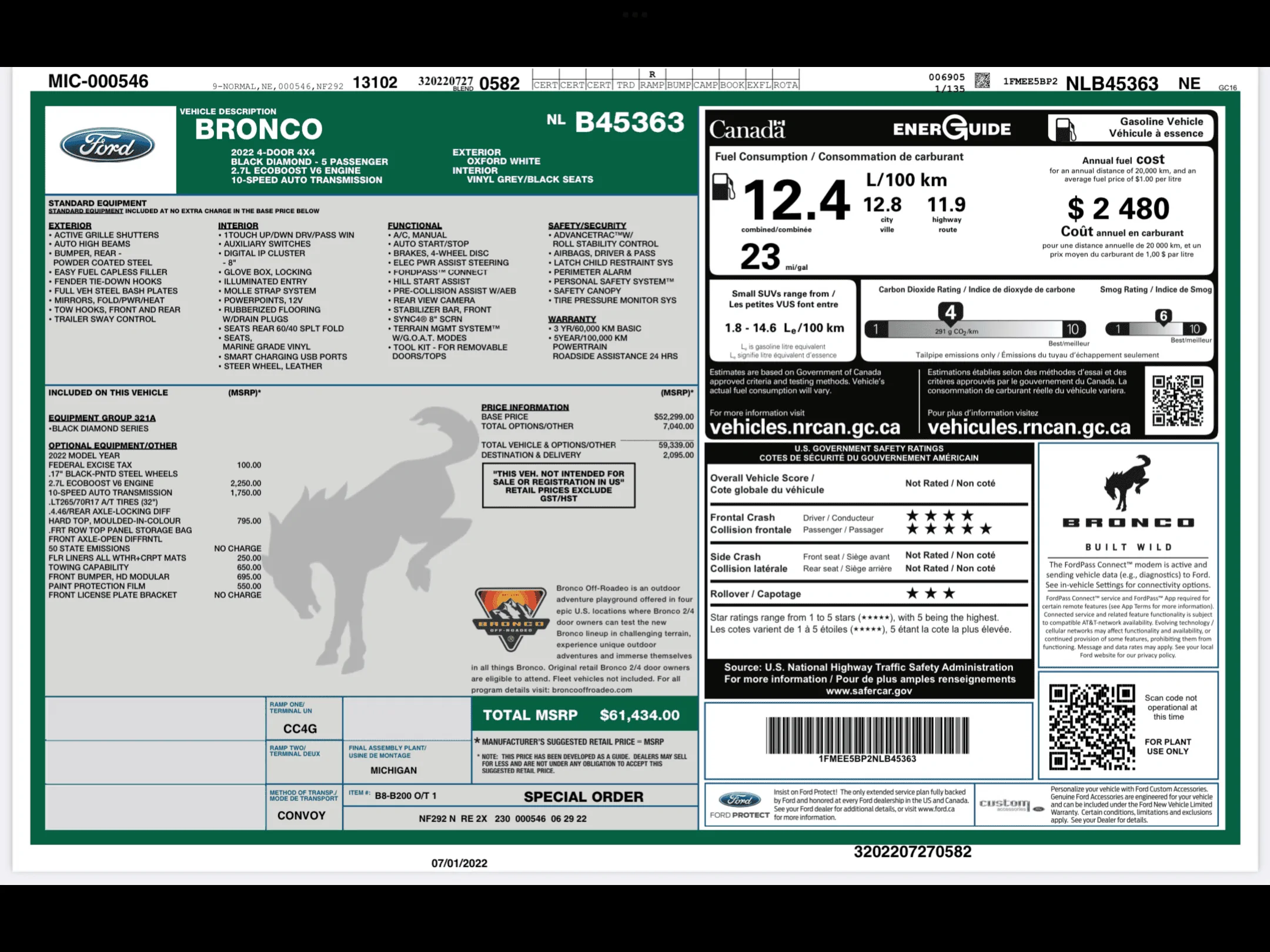Click the Bronco Off-Roadeo badge
The width and height of the screenshot is (1270, 952).
coord(510,619)
